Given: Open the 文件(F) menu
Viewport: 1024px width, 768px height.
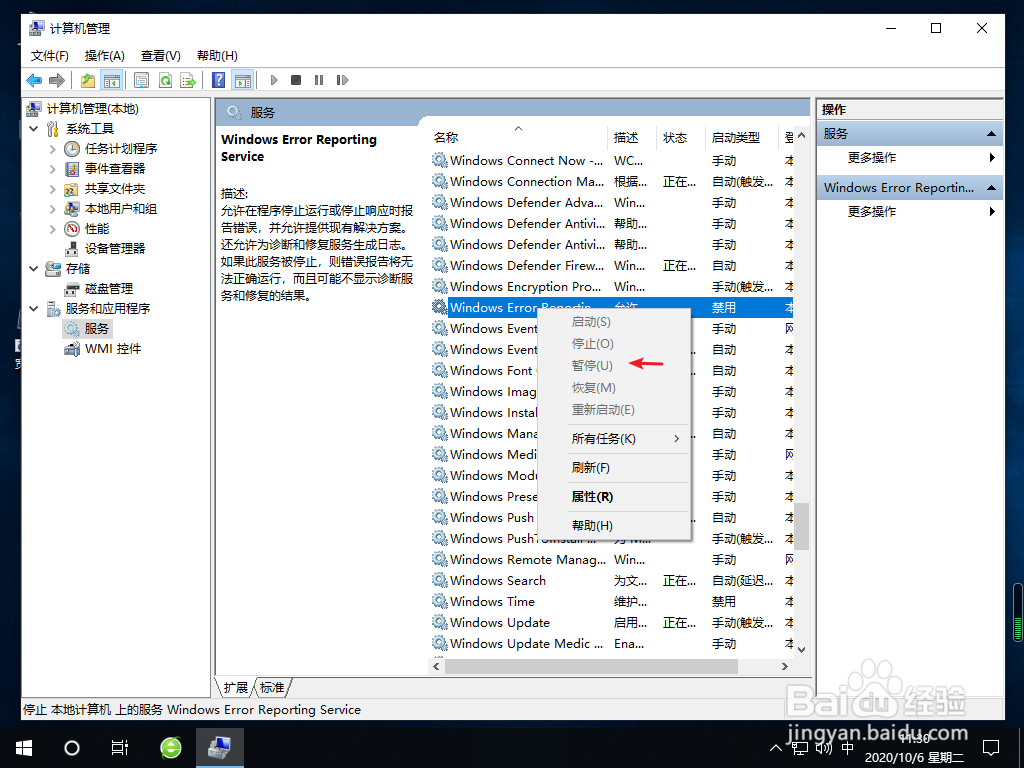Looking at the screenshot, I should (50, 56).
